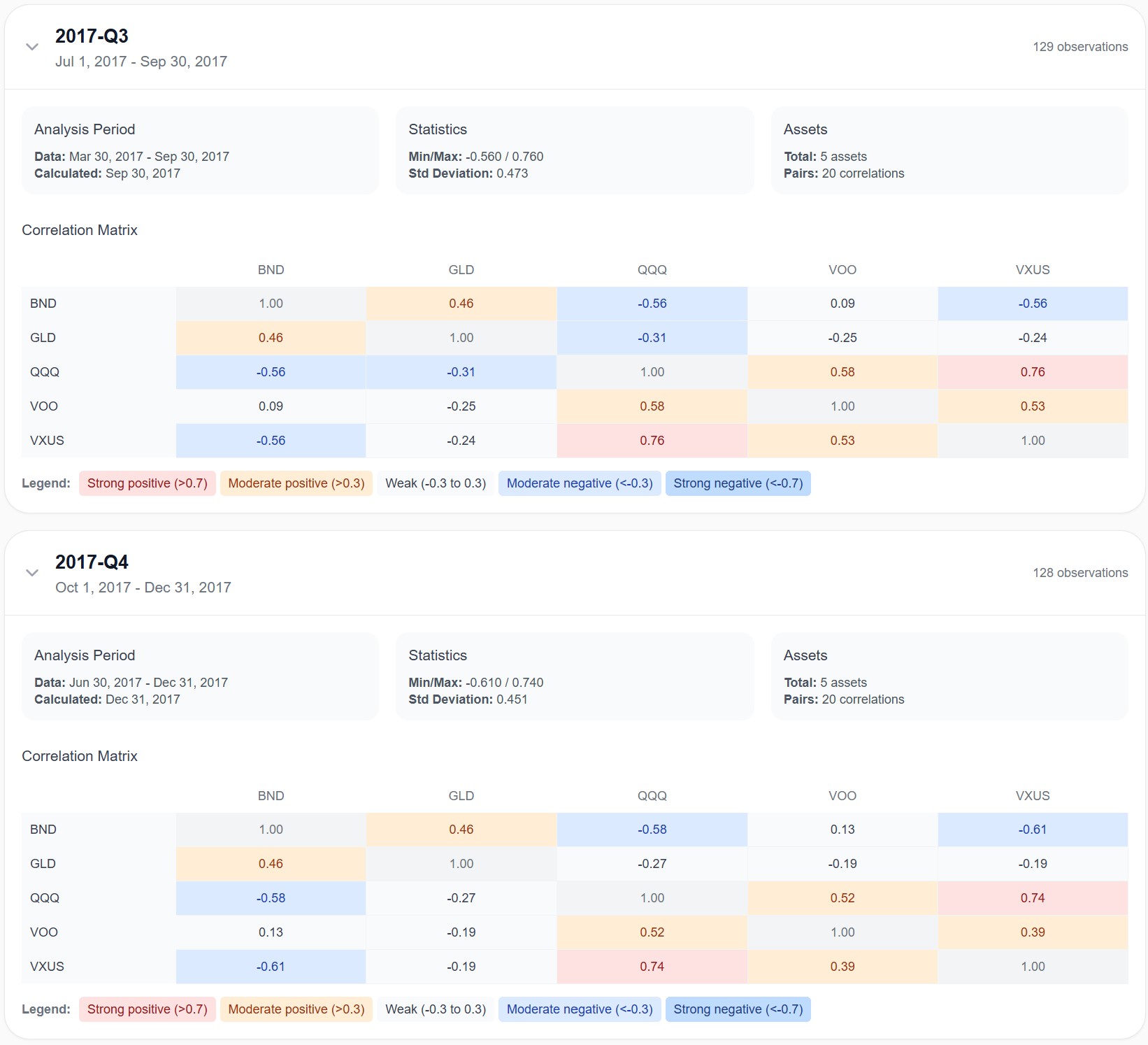Click 'Correlation Matrix' heading in 2017-Q4 section
Screen dimensions: 1148x1045
pyautogui.click(x=80, y=756)
